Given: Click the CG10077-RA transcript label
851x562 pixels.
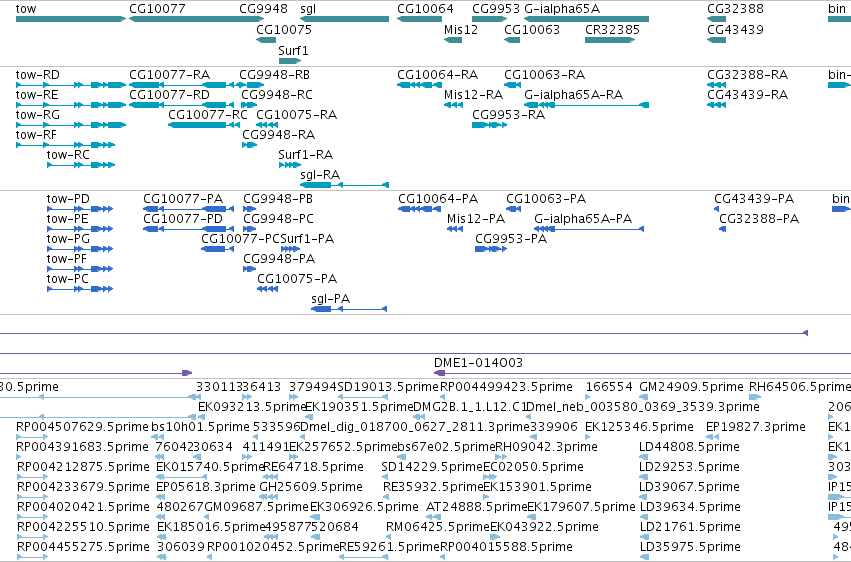Looking at the screenshot, I should (169, 74).
